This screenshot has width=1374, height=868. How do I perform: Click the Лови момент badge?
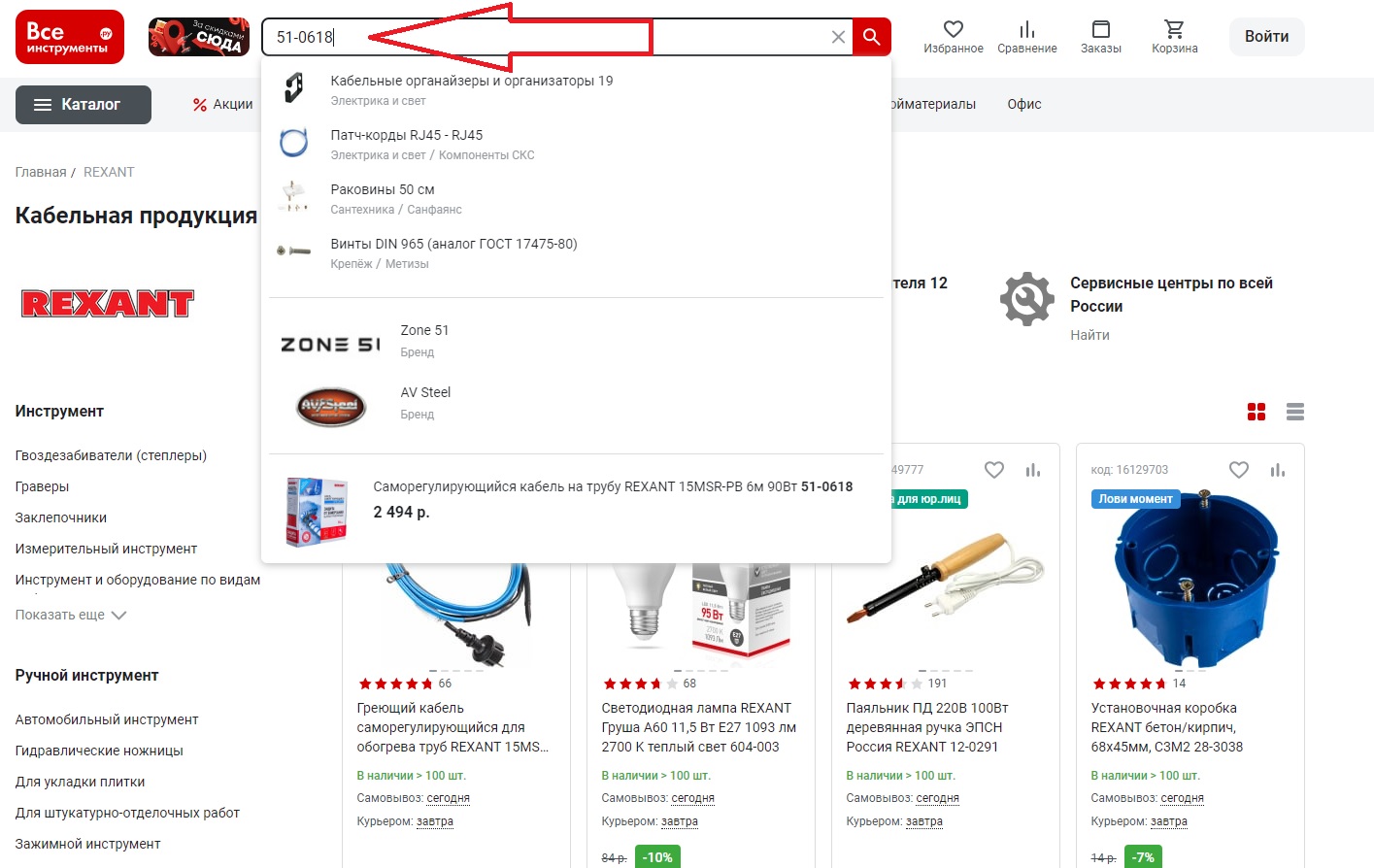tap(1135, 499)
